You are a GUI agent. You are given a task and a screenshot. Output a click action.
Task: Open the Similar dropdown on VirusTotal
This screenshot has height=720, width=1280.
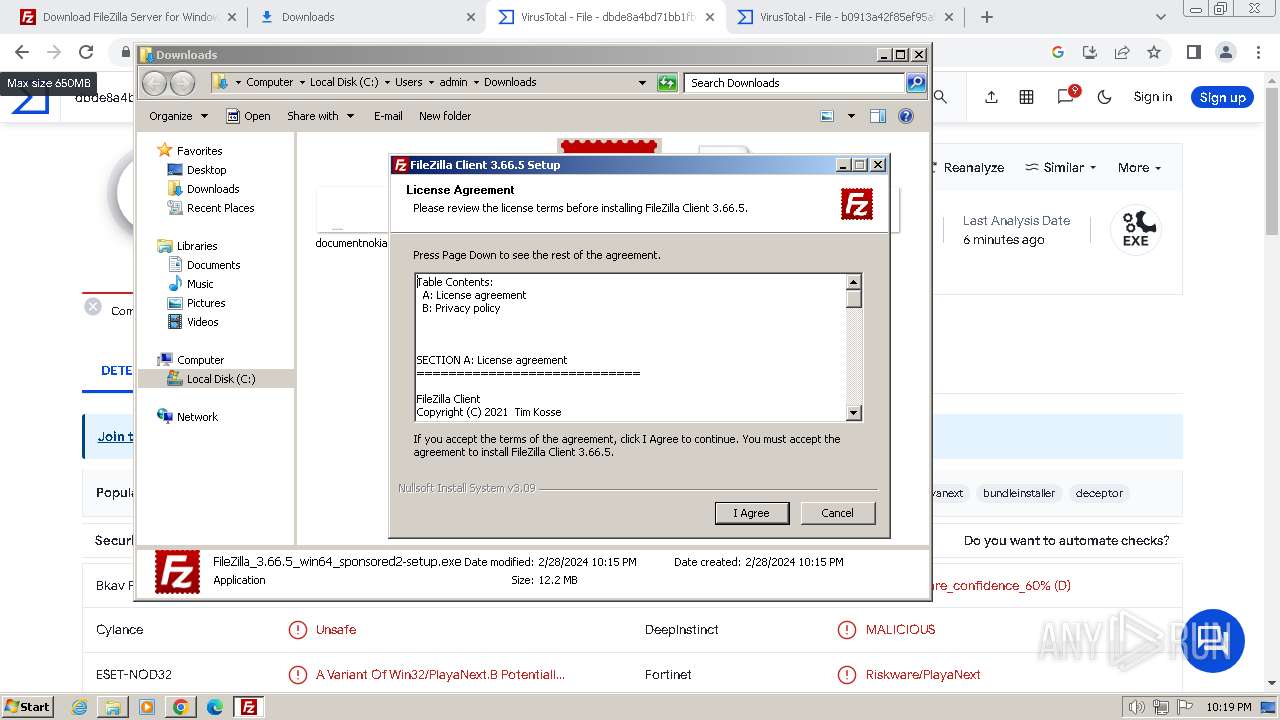coord(1061,168)
